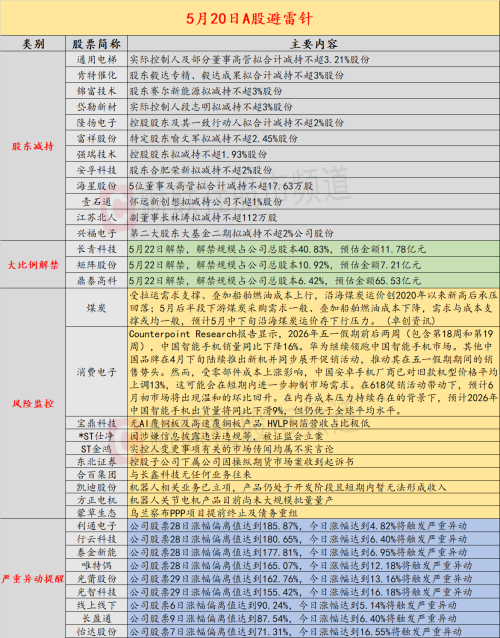
Task: Select the stock name 肯特催化
Action: click(96, 75)
